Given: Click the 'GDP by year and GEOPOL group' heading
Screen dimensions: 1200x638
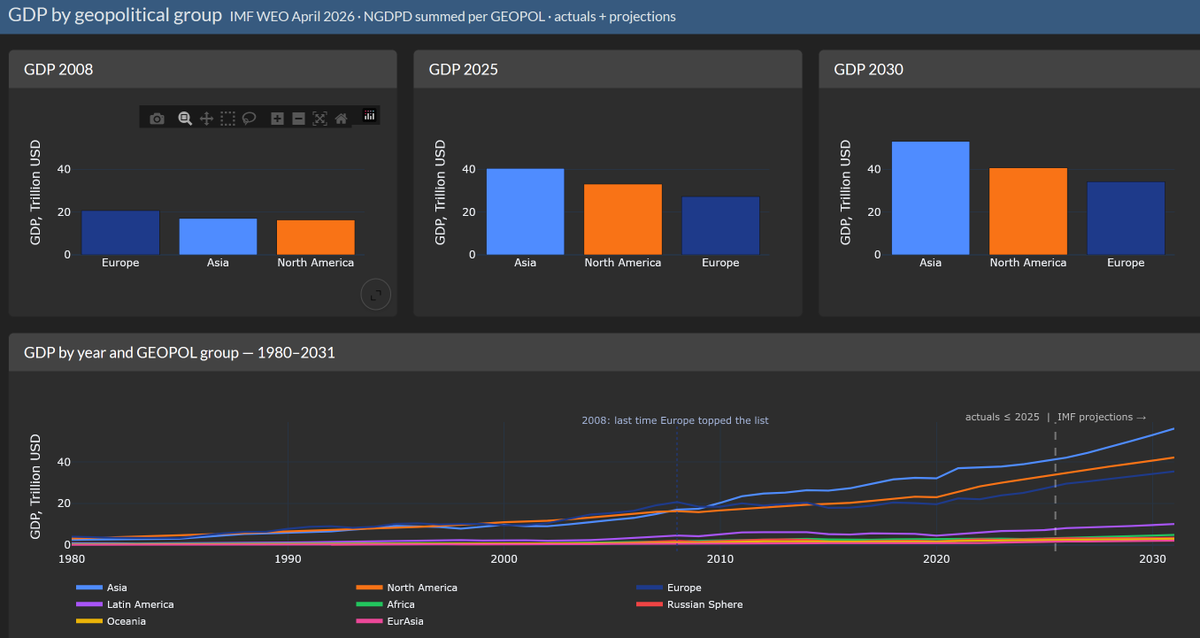Looking at the screenshot, I should [x=179, y=352].
